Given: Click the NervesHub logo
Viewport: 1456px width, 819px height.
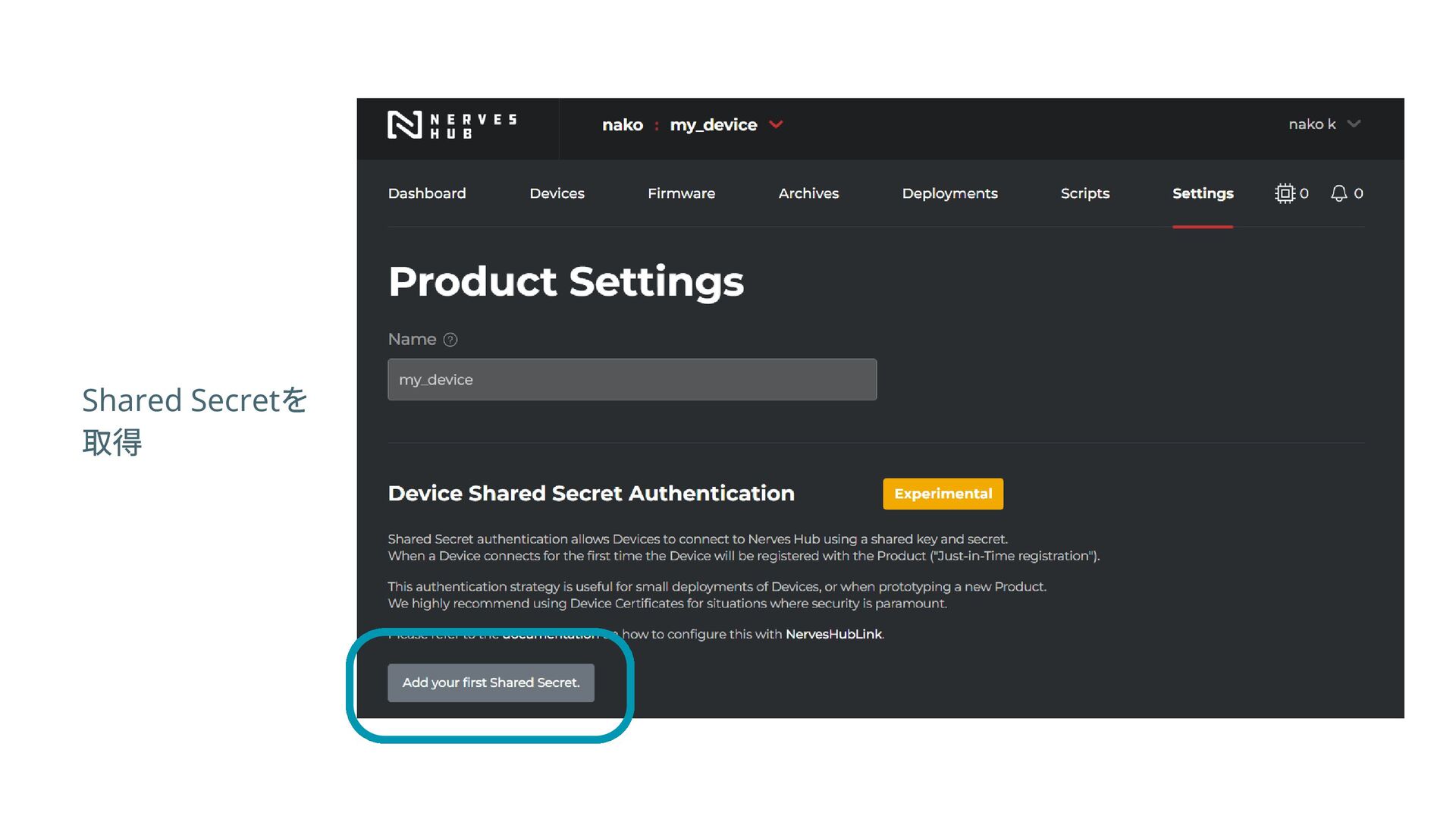Looking at the screenshot, I should (452, 125).
